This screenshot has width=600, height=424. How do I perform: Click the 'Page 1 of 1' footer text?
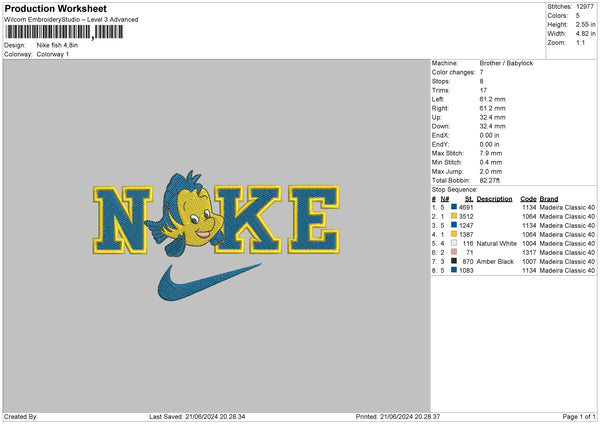point(579,416)
